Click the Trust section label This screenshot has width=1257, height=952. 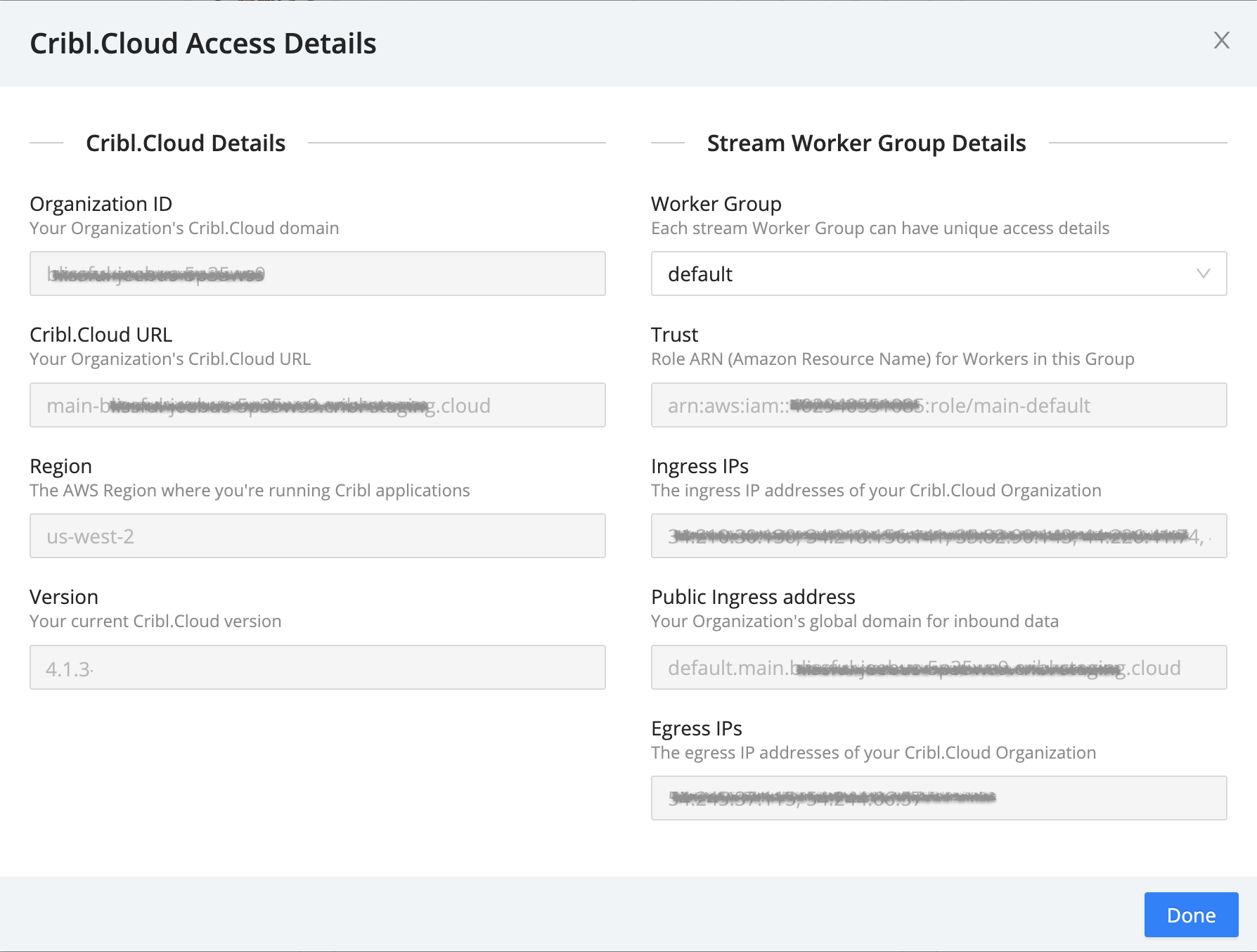[x=673, y=334]
